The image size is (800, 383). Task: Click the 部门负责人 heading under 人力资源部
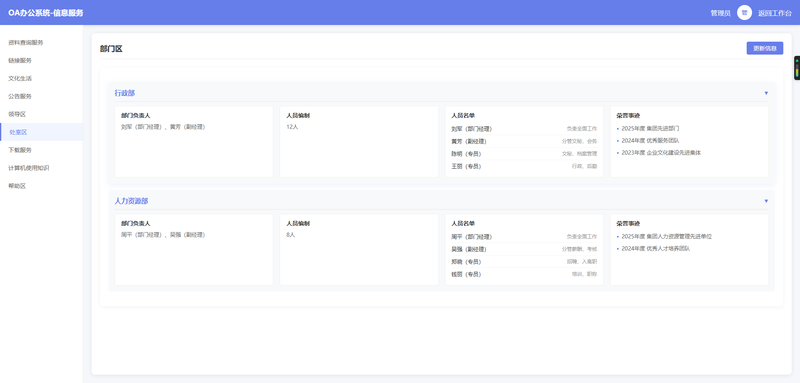click(x=136, y=224)
